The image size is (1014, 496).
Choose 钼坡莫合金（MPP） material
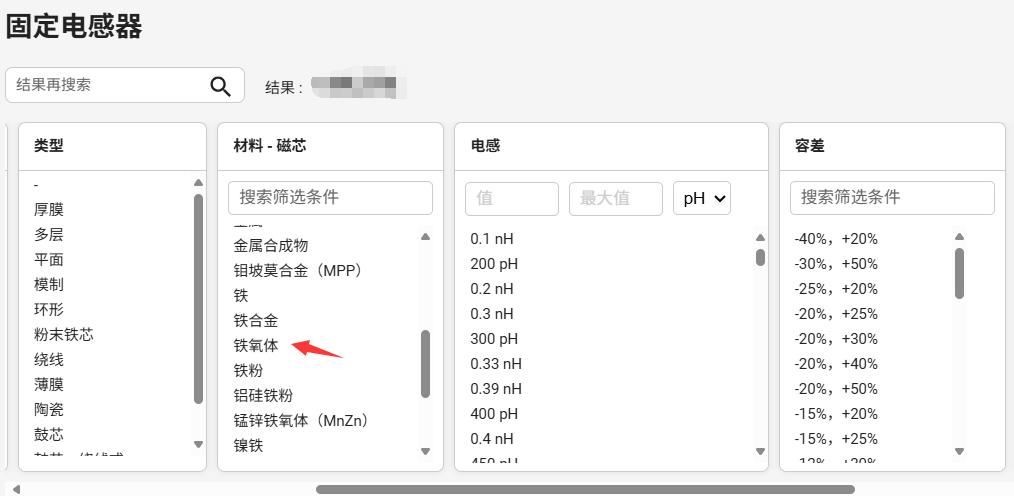tap(296, 271)
